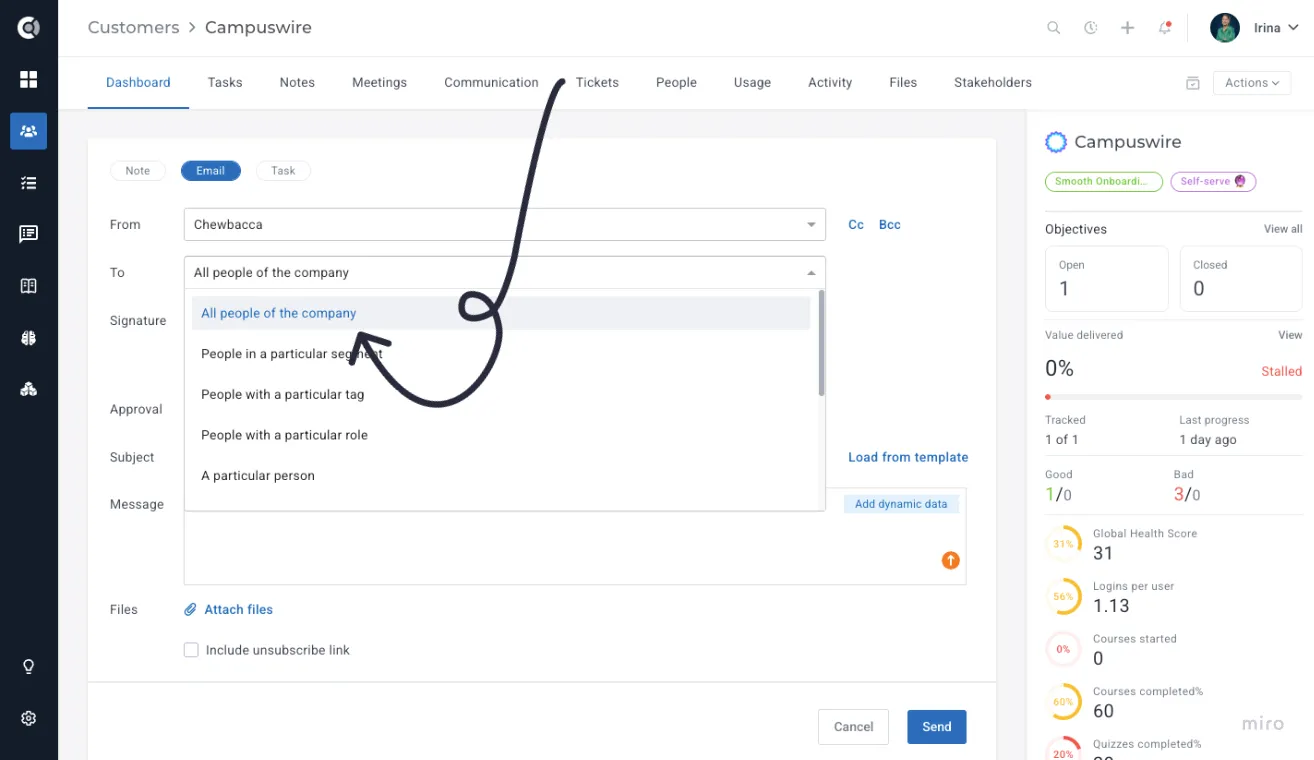Click the Send button
The width and height of the screenshot is (1314, 760).
click(937, 727)
